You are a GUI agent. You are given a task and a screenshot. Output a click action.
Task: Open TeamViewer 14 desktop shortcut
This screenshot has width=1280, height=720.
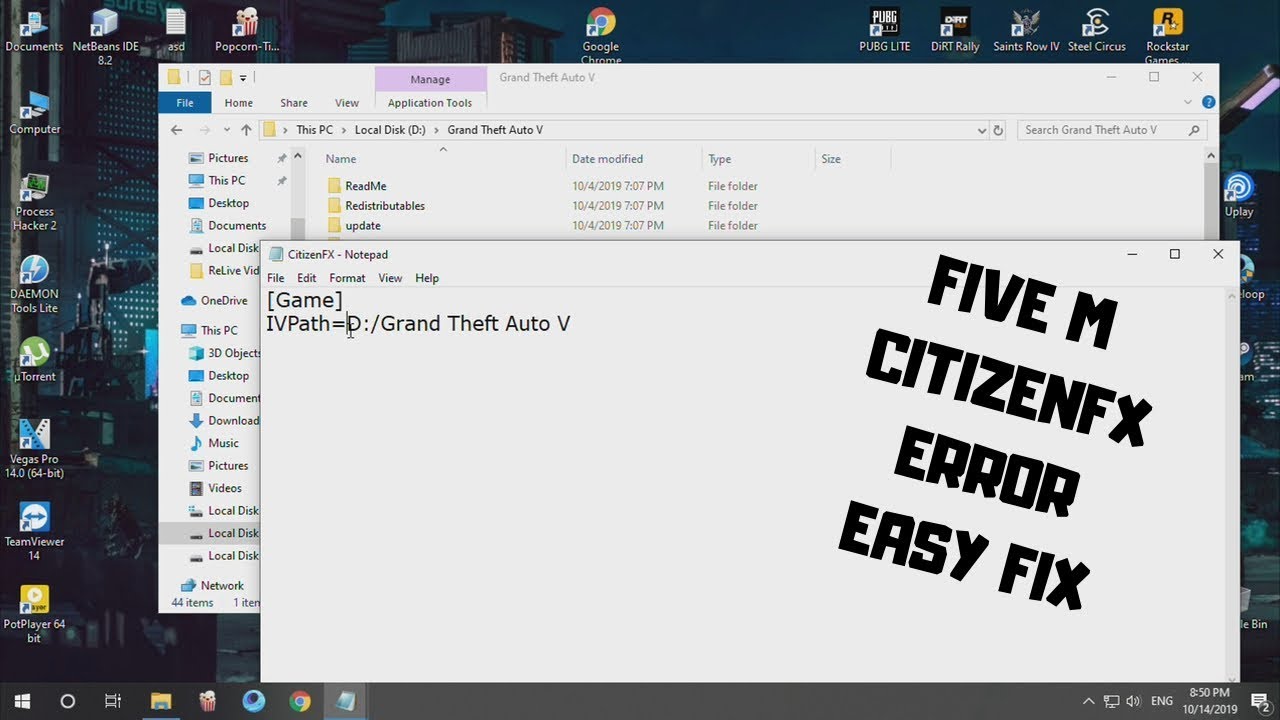(34, 532)
